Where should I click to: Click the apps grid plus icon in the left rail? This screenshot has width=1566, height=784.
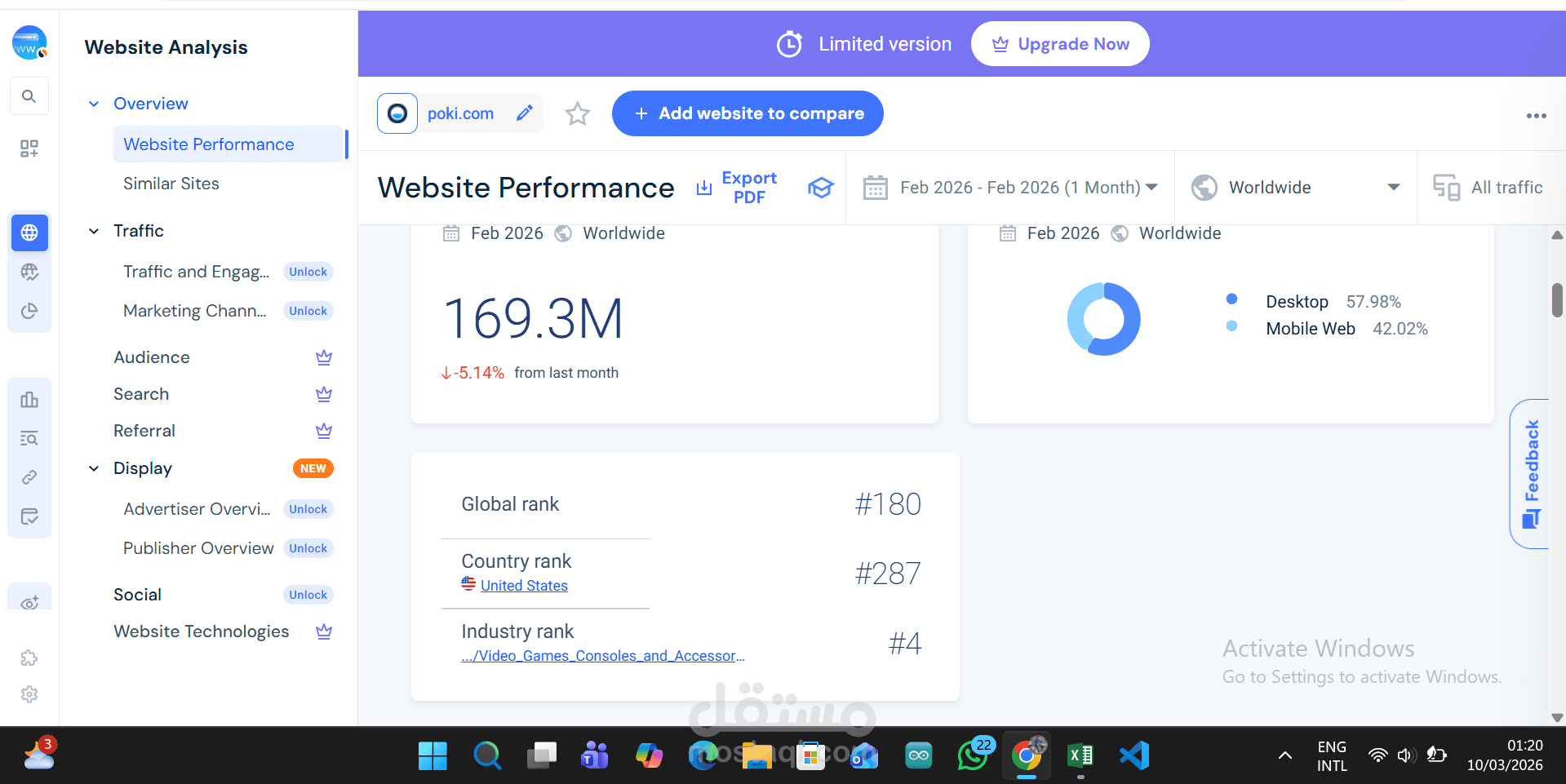coord(29,148)
